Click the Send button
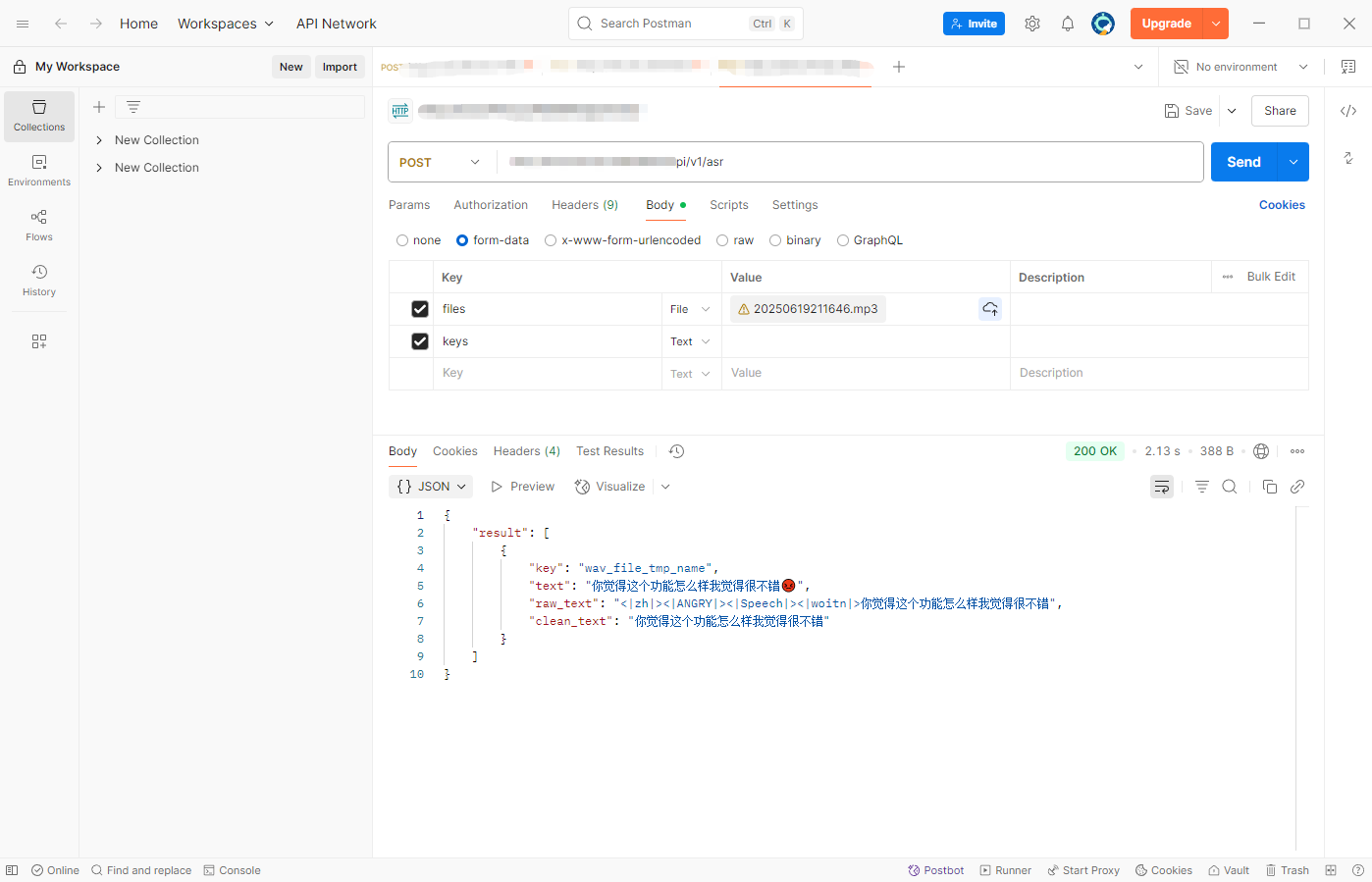Image resolution: width=1372 pixels, height=882 pixels. pyautogui.click(x=1243, y=162)
